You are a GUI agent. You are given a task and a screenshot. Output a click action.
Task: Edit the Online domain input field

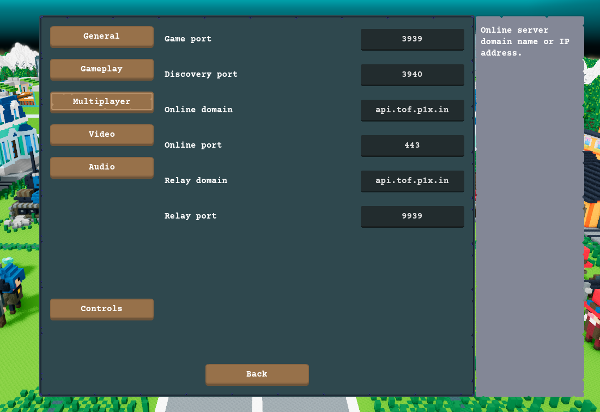[x=412, y=110]
